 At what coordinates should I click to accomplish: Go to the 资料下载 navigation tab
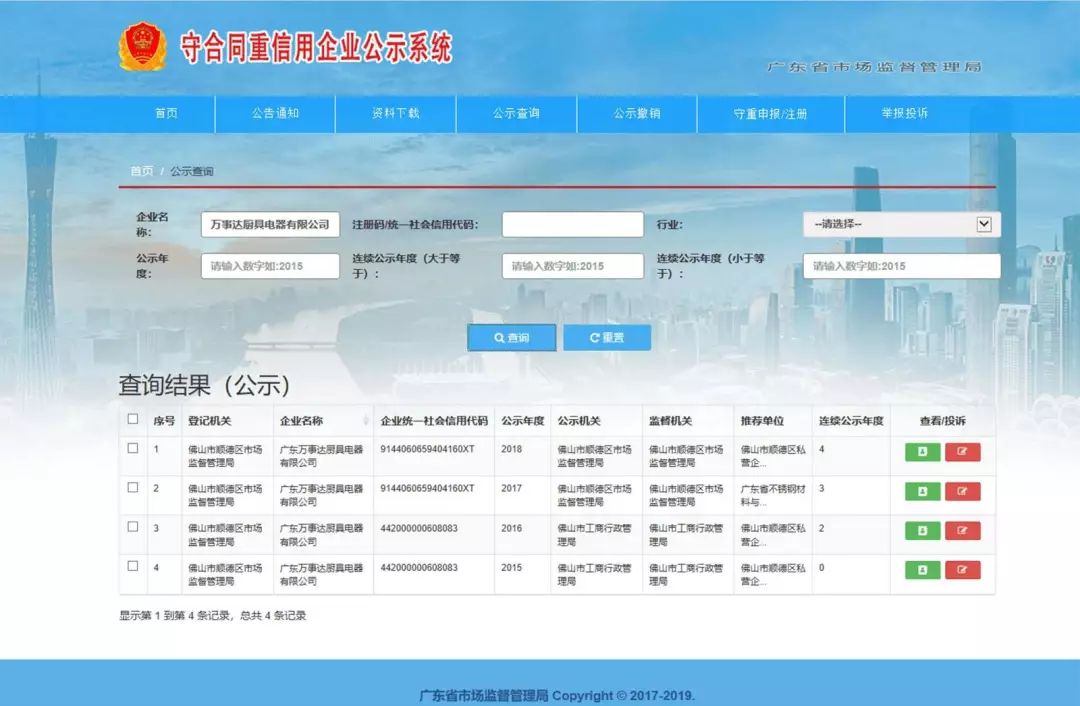395,114
